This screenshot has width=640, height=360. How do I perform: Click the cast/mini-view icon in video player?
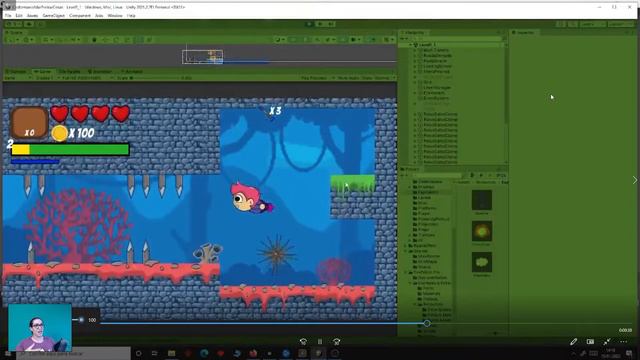590,342
